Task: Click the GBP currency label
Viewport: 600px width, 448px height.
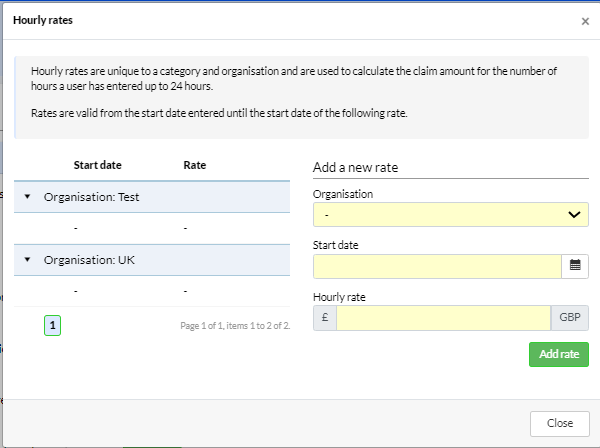Action: click(570, 318)
